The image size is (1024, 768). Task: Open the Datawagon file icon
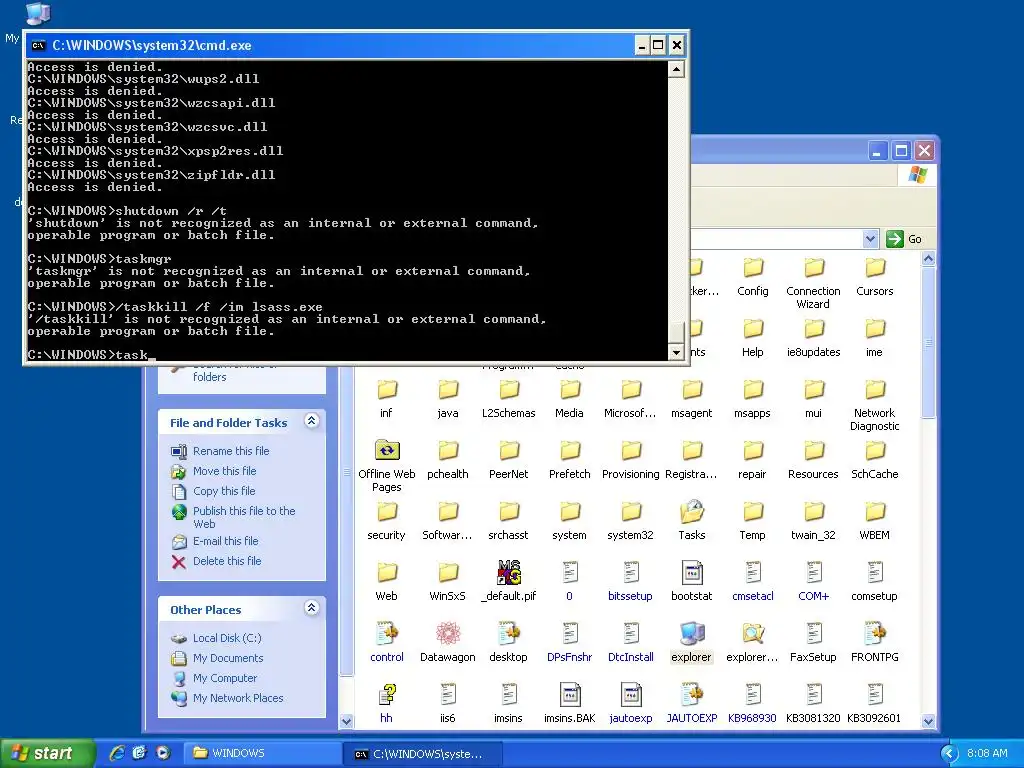click(x=447, y=634)
